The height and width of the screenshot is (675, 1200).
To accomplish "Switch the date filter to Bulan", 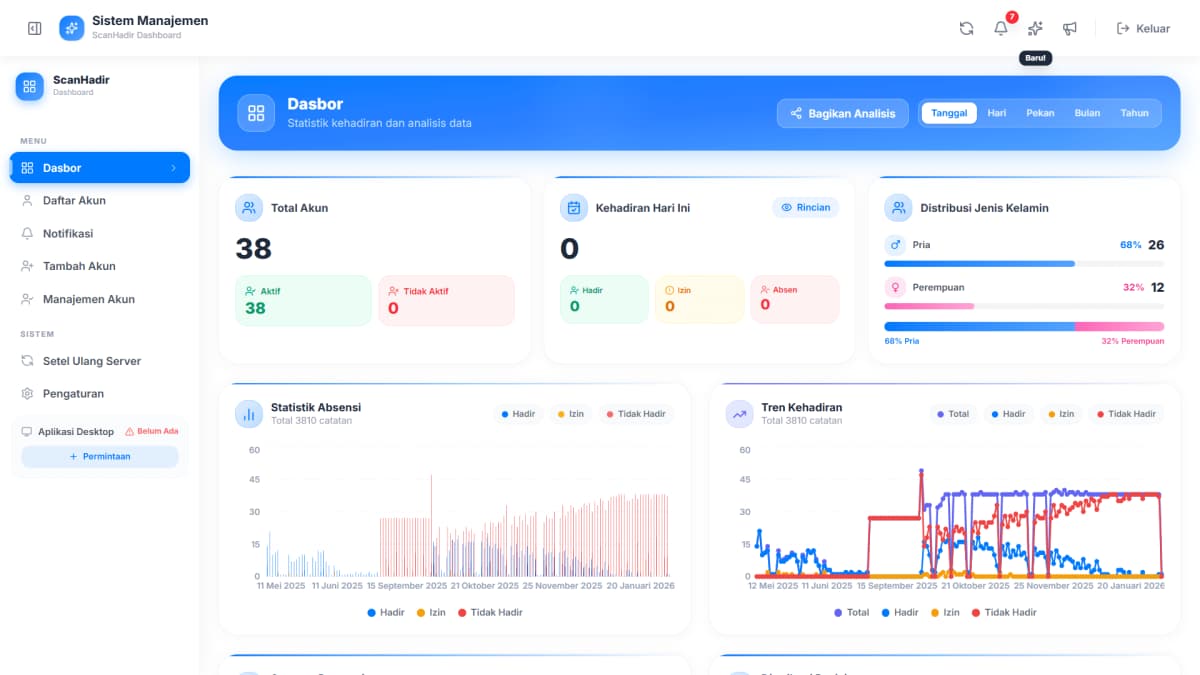I will (1087, 112).
